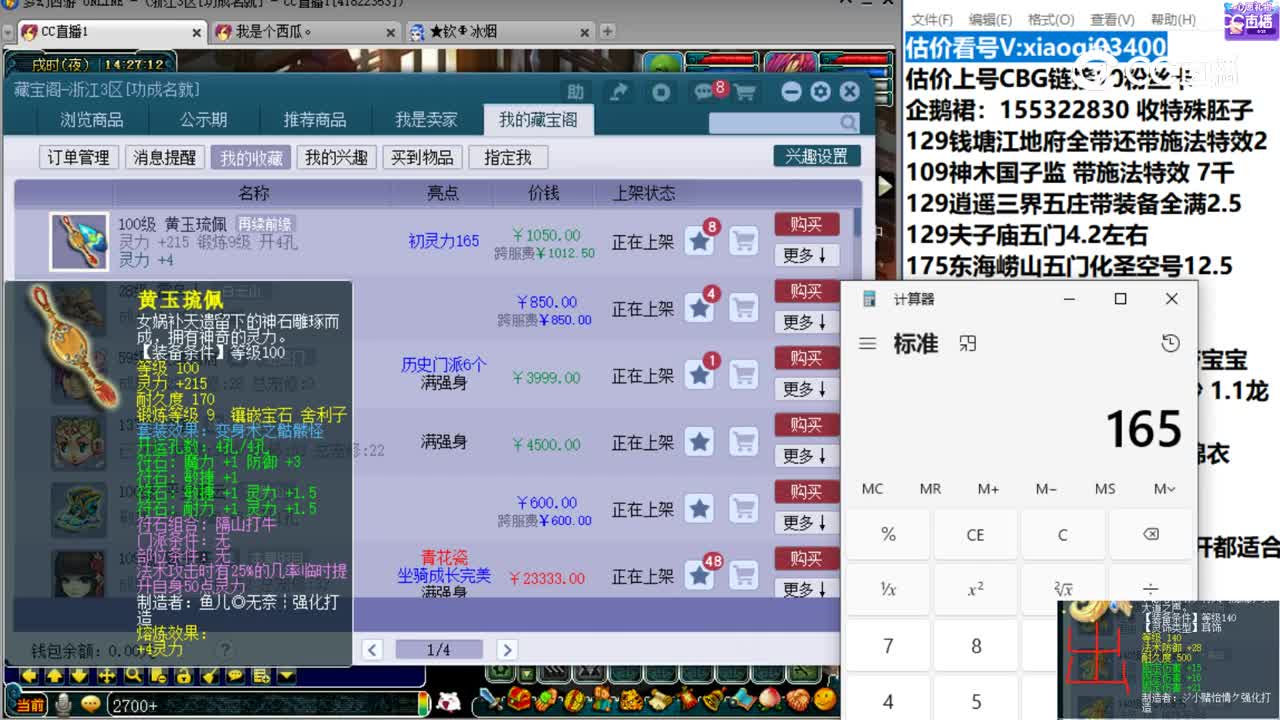Image resolution: width=1280 pixels, height=720 pixels.
Task: Toggle favorite star on ¥600.00 row
Action: click(700, 509)
